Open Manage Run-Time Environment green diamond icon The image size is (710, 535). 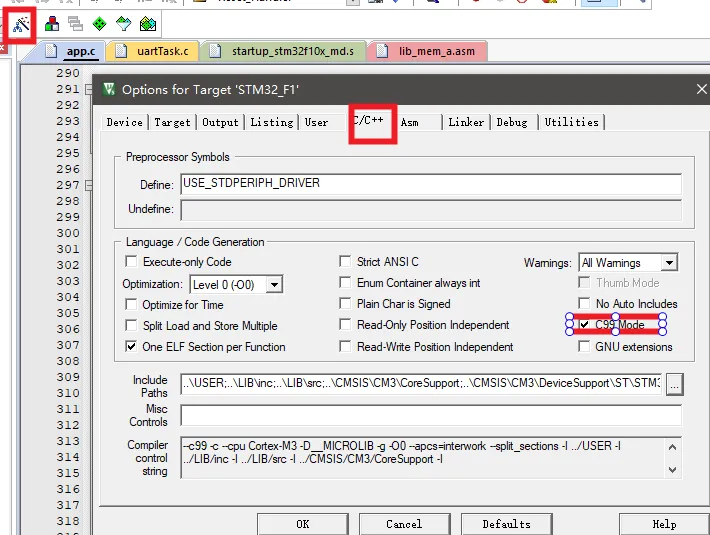click(x=99, y=24)
